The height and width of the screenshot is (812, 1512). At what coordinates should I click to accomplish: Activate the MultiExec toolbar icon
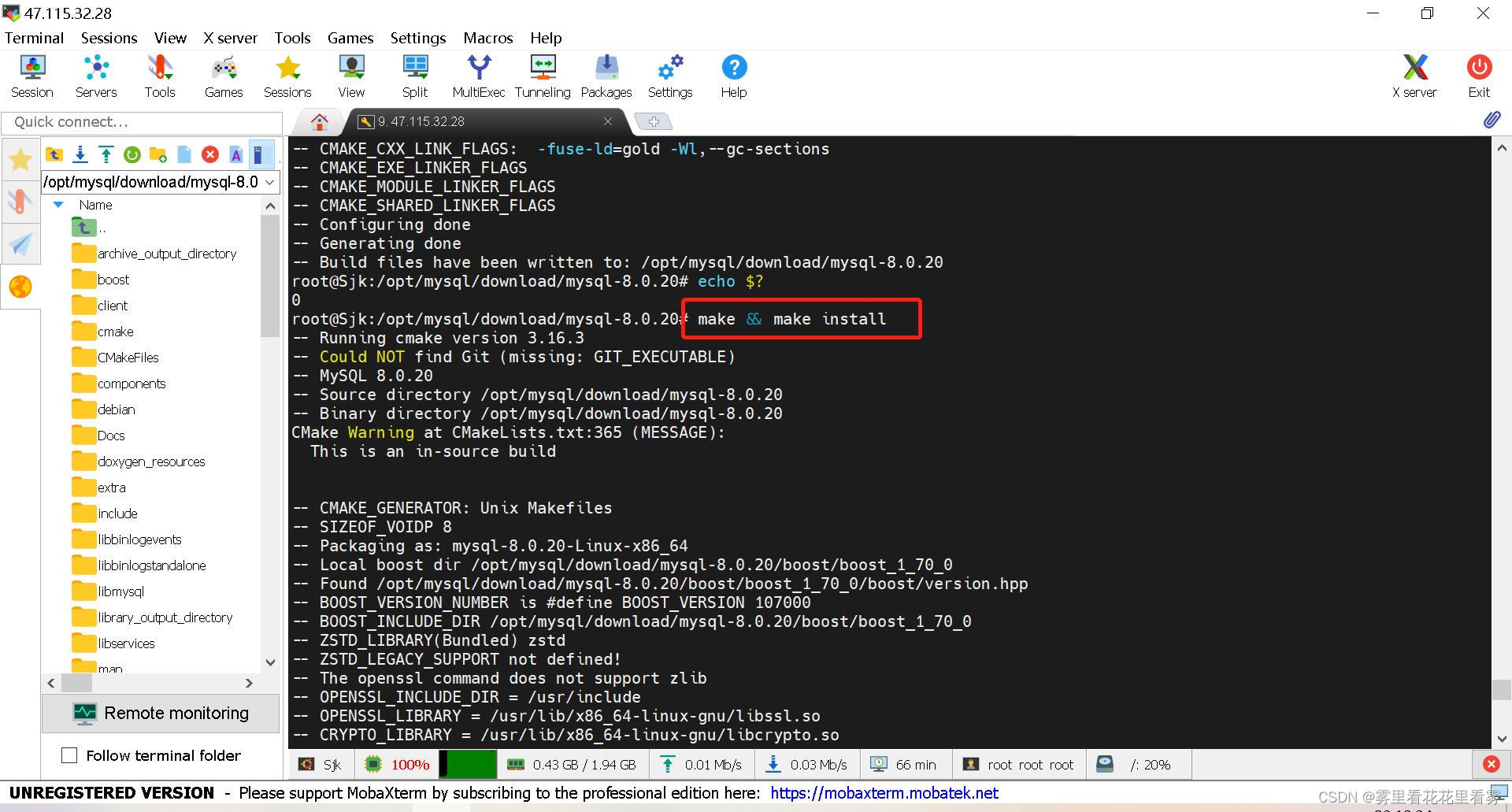click(479, 76)
